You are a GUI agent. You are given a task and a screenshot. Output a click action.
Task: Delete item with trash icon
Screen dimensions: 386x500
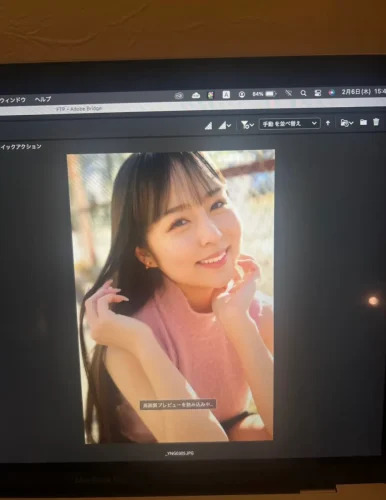click(x=376, y=122)
